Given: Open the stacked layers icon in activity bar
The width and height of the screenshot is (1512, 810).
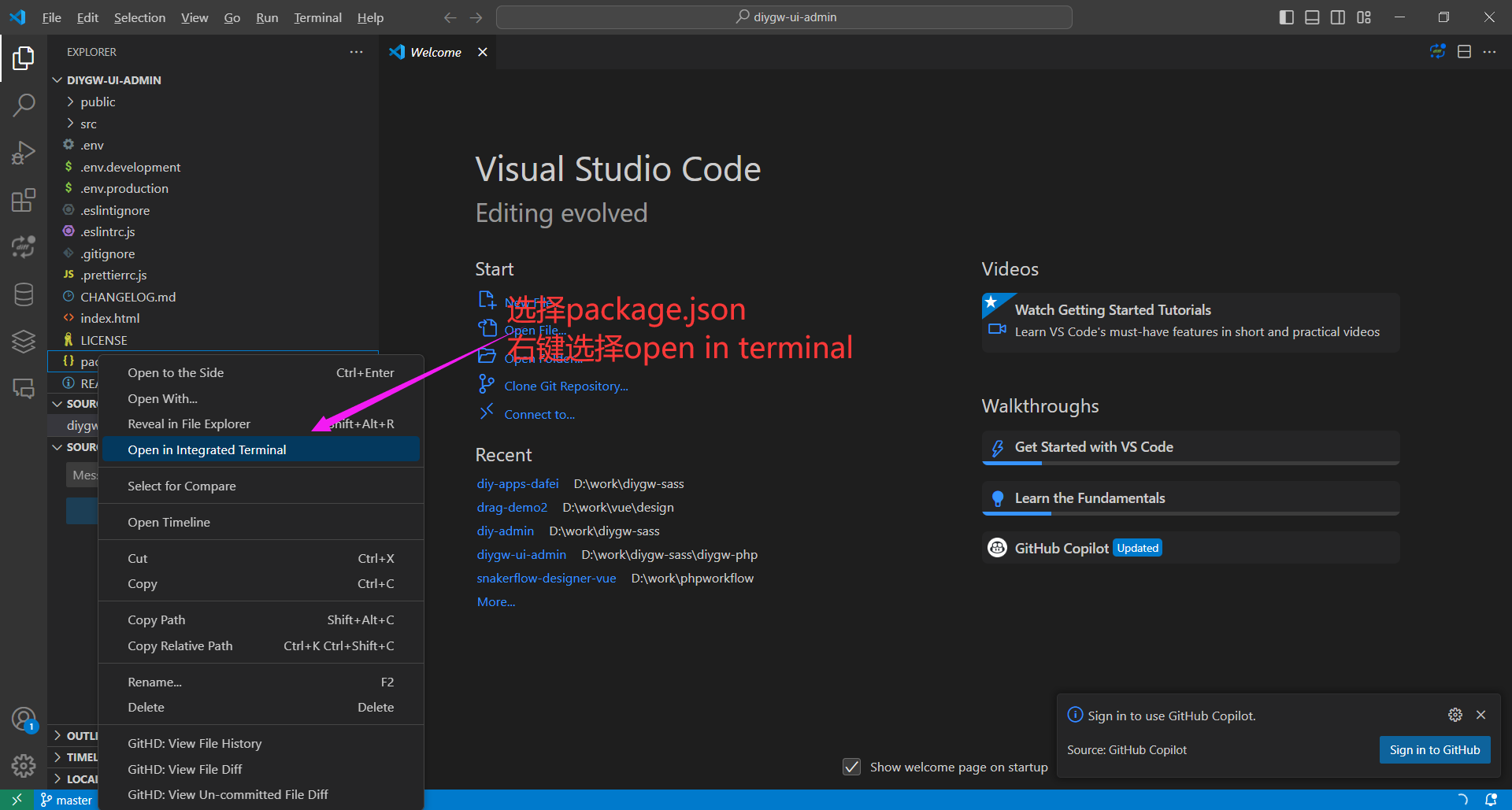Looking at the screenshot, I should coord(24,341).
